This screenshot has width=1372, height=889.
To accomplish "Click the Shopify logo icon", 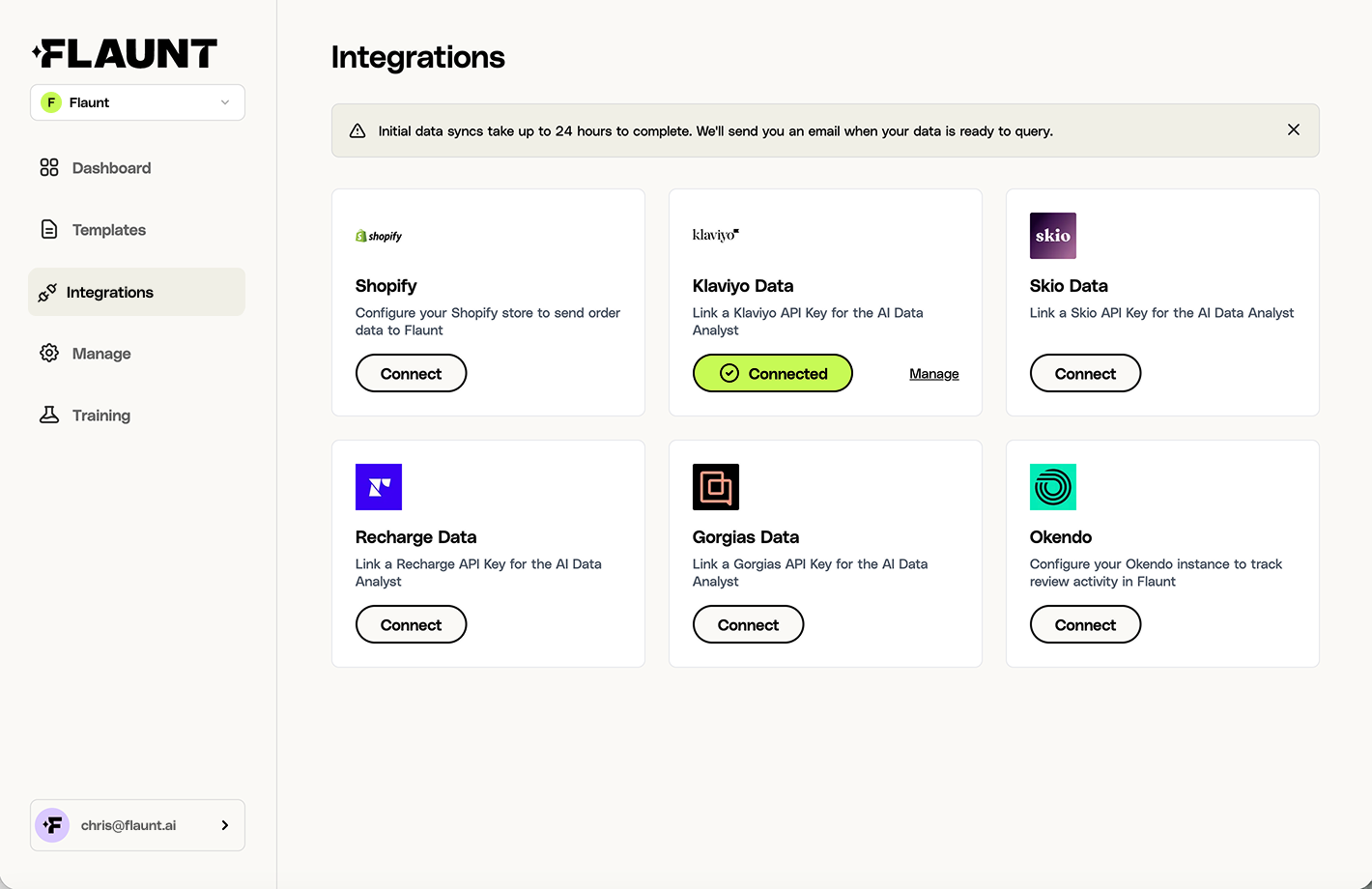I will coord(379,236).
